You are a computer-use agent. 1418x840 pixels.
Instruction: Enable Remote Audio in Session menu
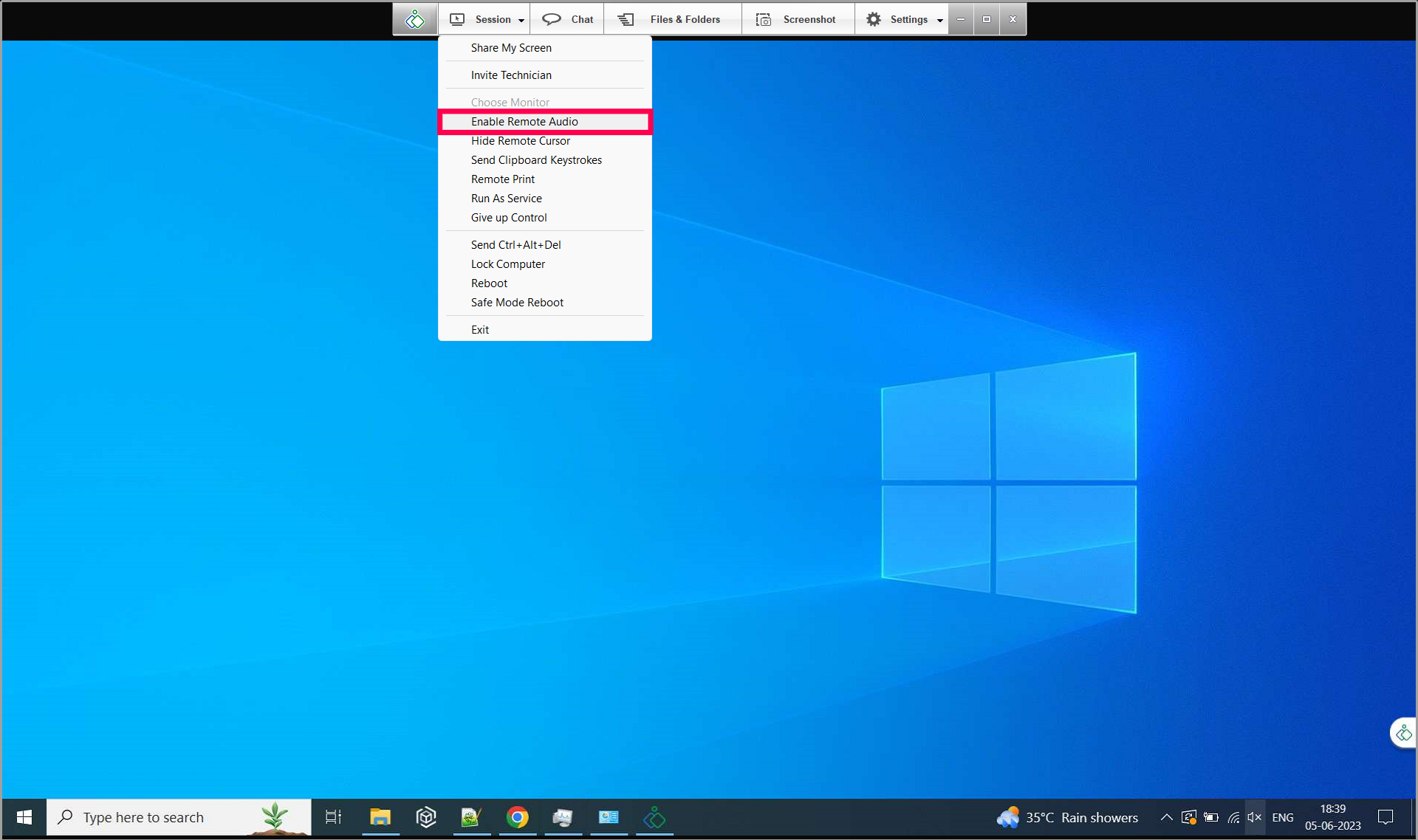click(x=524, y=122)
